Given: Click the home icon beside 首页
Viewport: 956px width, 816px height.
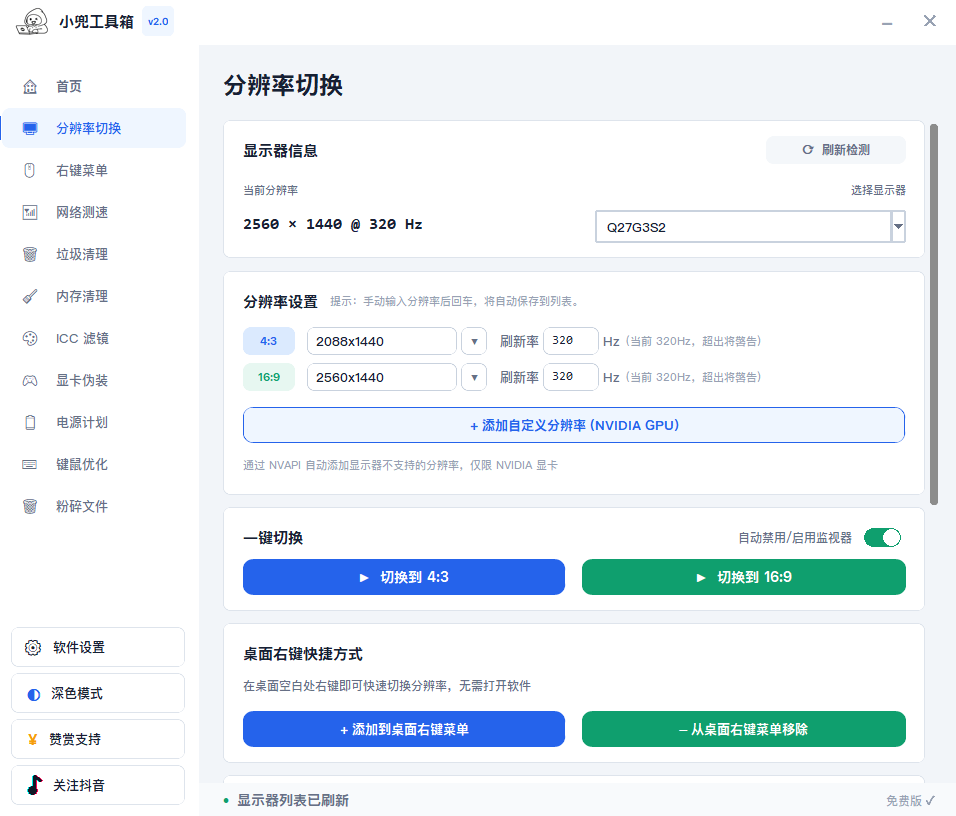Looking at the screenshot, I should point(30,87).
